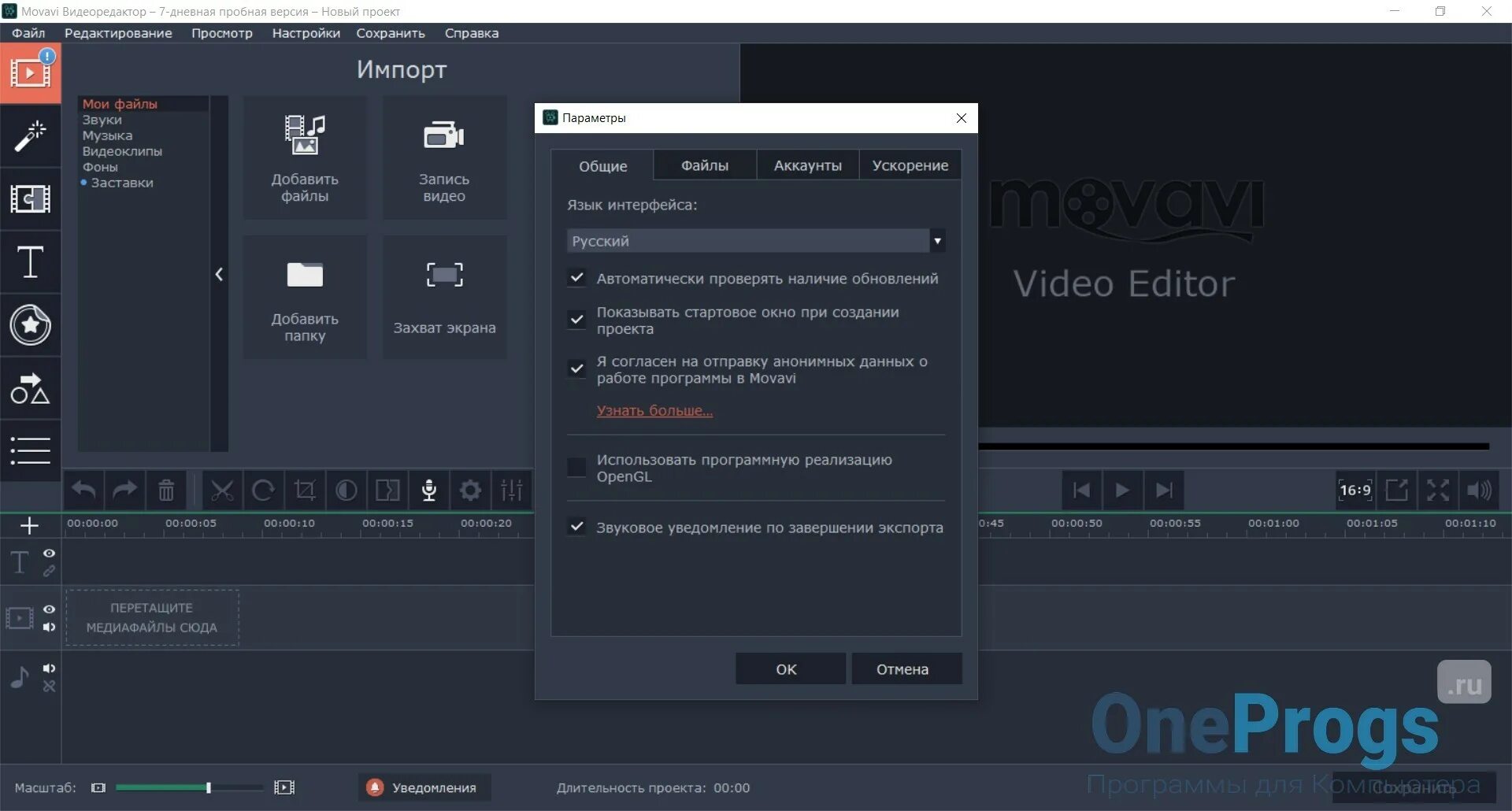Image resolution: width=1512 pixels, height=811 pixels.
Task: Click the Undo arrow in toolbar
Action: [x=83, y=491]
